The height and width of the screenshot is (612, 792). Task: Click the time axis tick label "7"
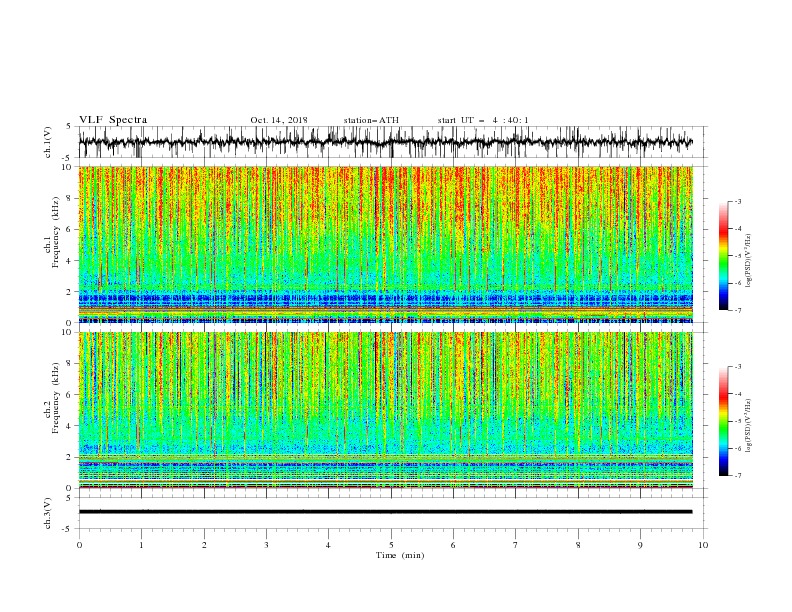tap(516, 545)
